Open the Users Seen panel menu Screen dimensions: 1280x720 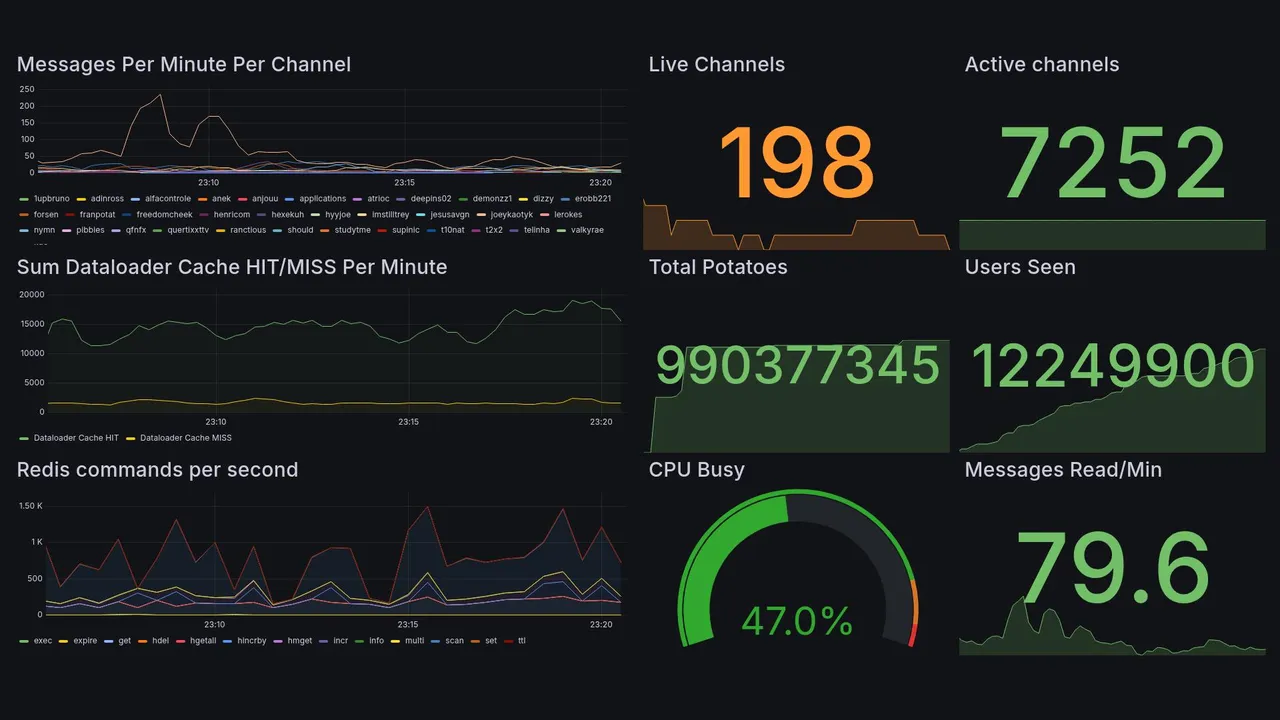pyautogui.click(x=1020, y=267)
